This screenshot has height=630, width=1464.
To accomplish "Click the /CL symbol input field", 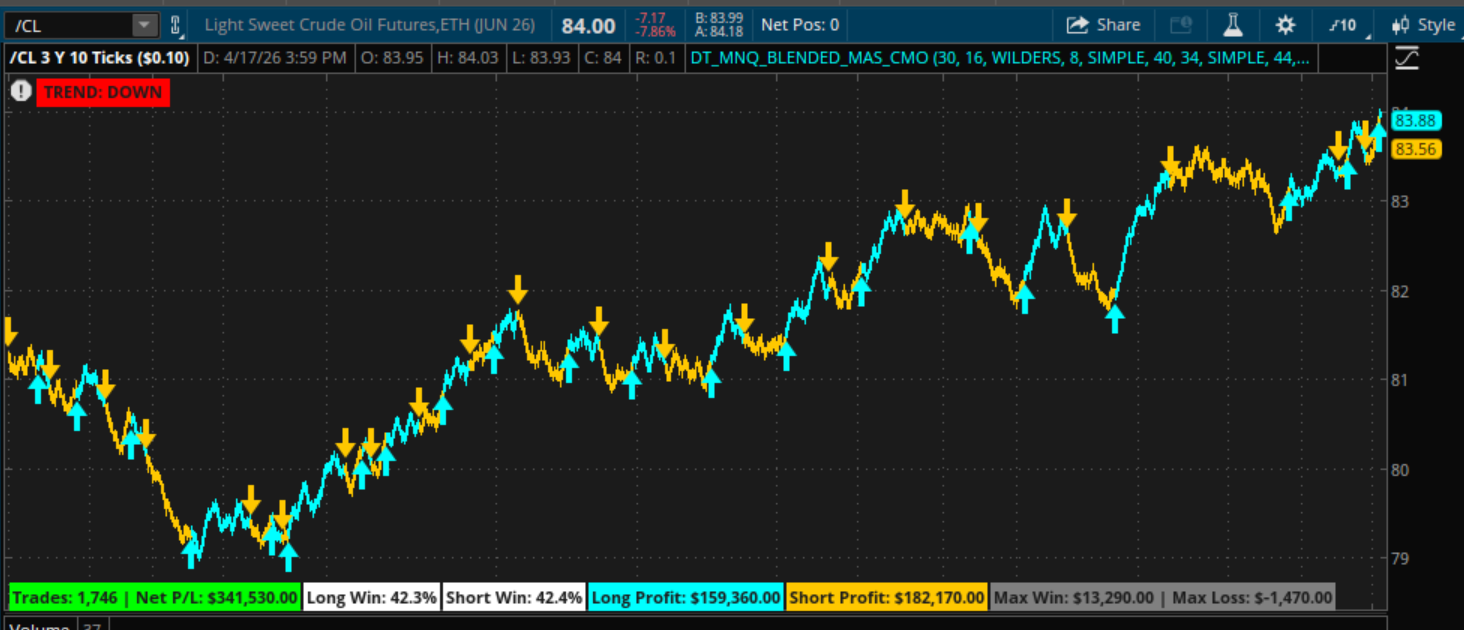I will click(68, 25).
